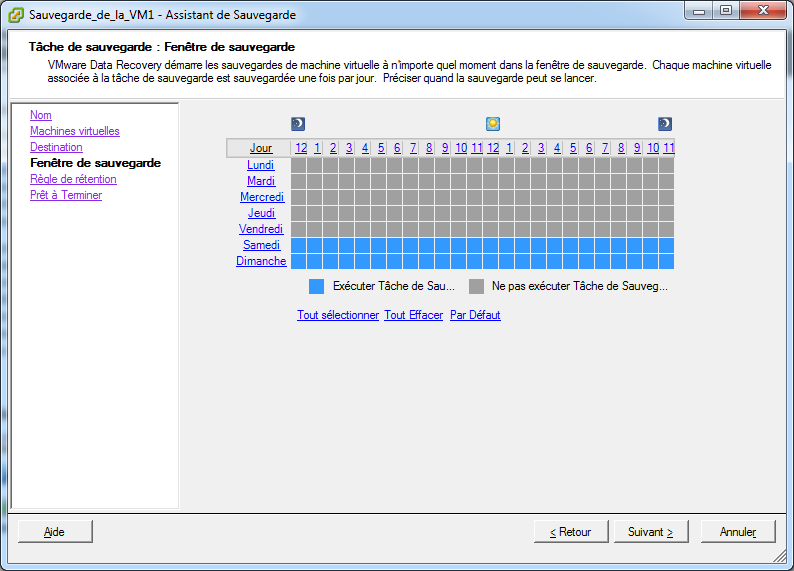Viewport: 794px width, 571px height.
Task: Toggle Jeudi cell under first 10 column
Action: pos(458,213)
